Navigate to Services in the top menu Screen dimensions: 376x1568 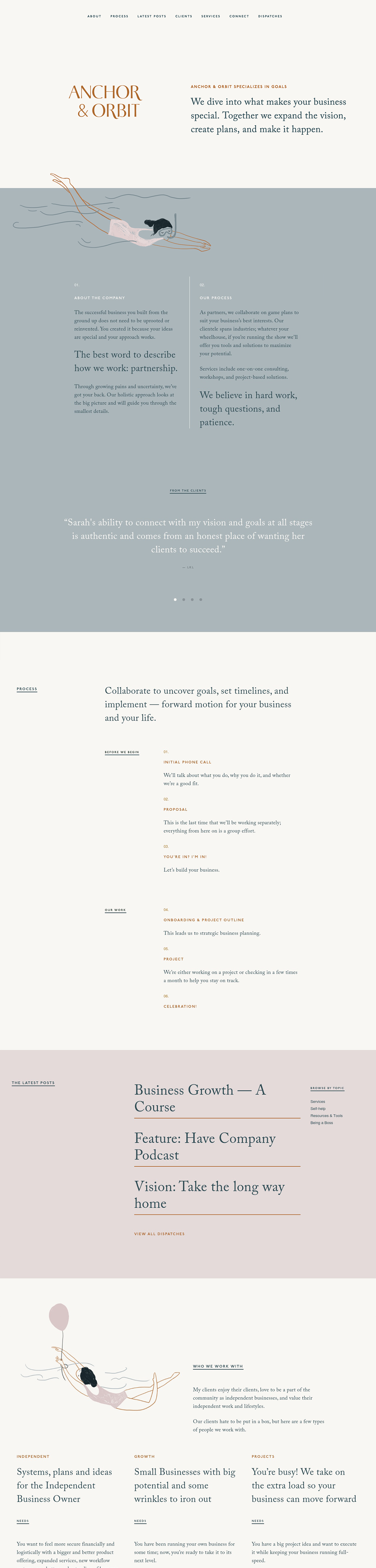(x=211, y=16)
